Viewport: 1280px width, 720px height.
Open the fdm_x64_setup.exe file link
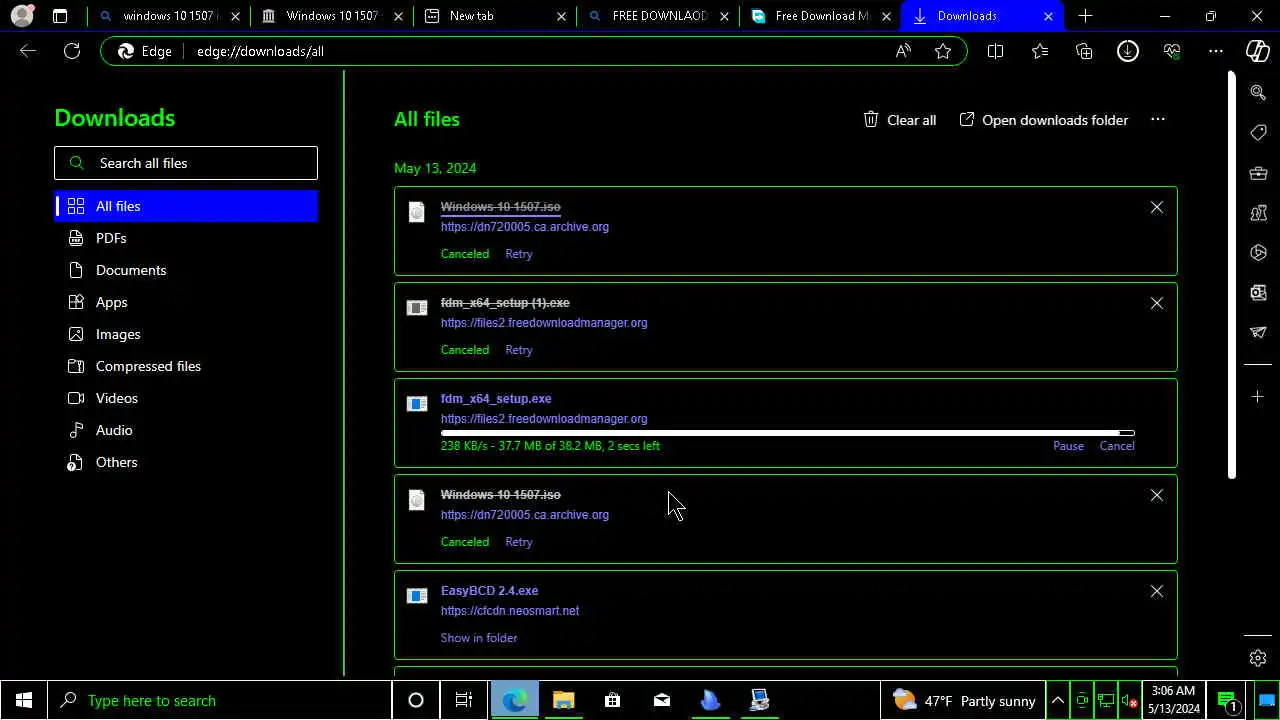(x=496, y=399)
